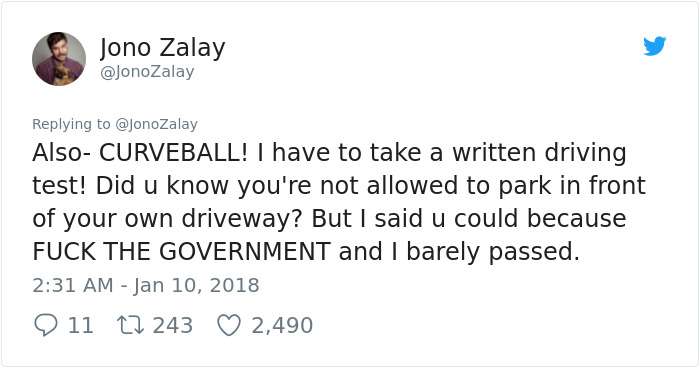The width and height of the screenshot is (700, 368).
Task: View the 243 retweets count
Action: point(173,325)
